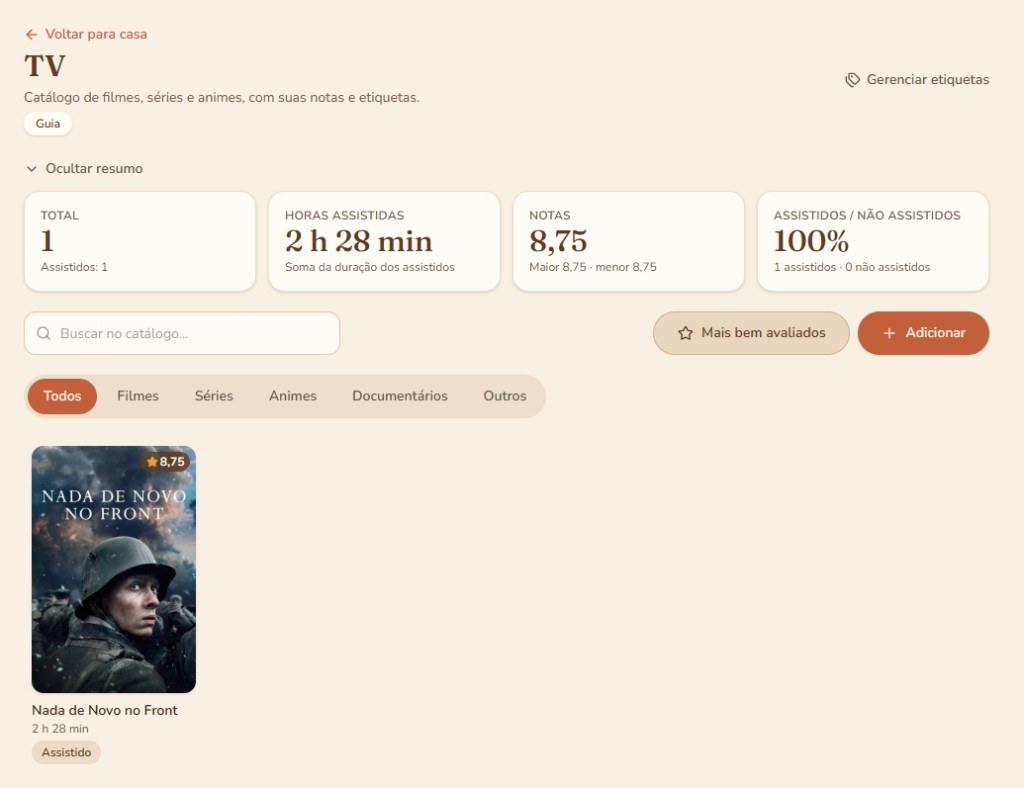Click the ASSISTIDOS / NÃO ASSISTIDOS card

(x=873, y=242)
